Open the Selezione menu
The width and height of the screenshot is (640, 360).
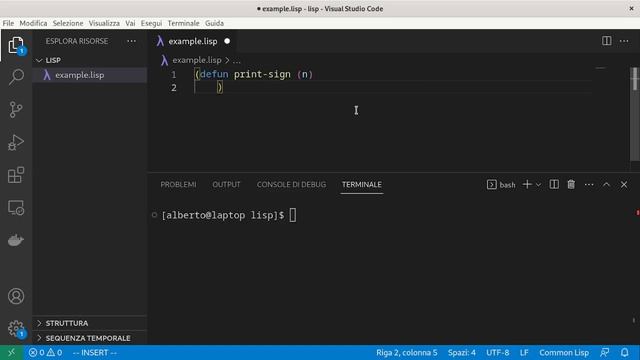pos(68,23)
